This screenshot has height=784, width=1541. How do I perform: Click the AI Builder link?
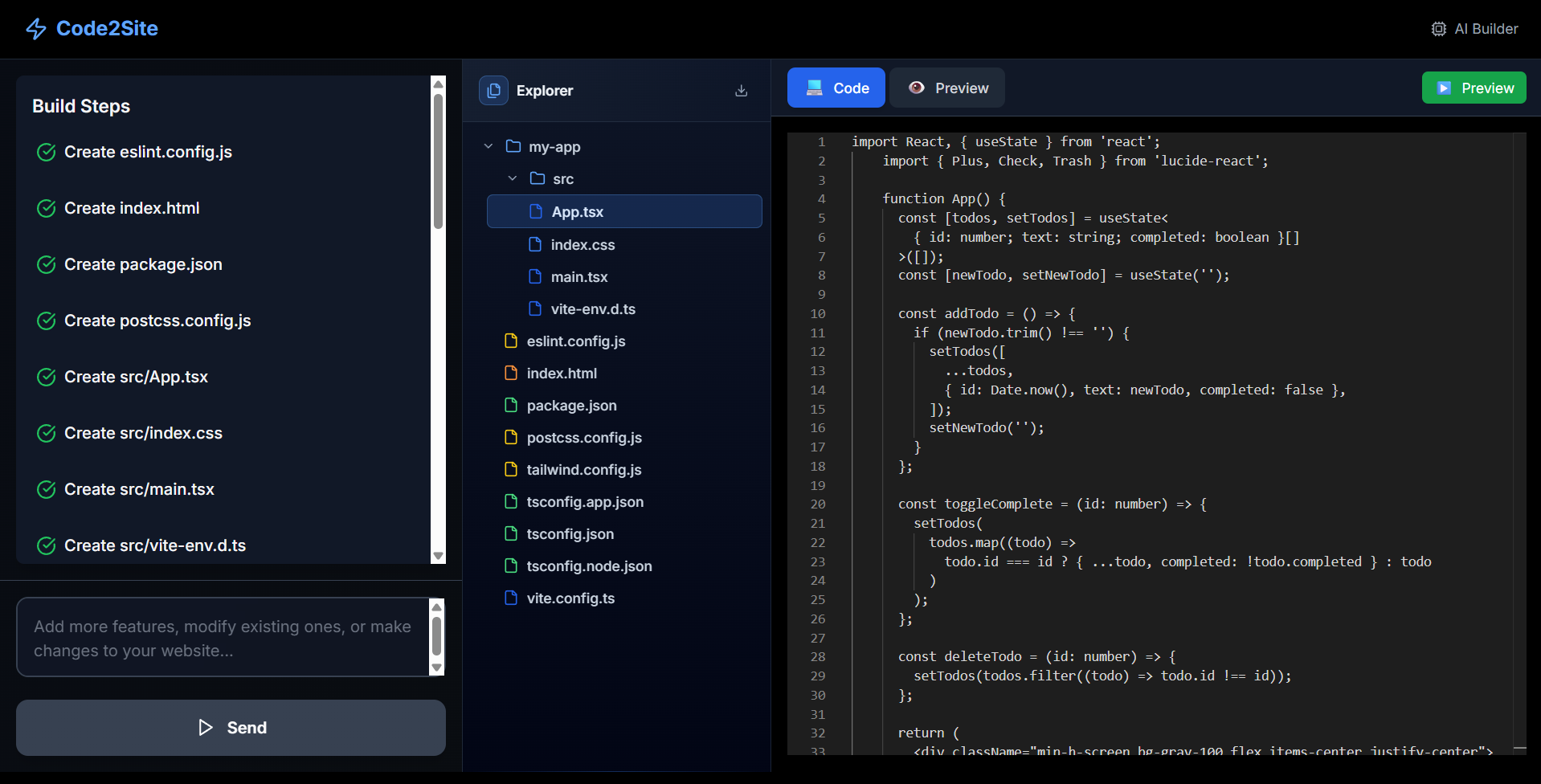tap(1475, 29)
